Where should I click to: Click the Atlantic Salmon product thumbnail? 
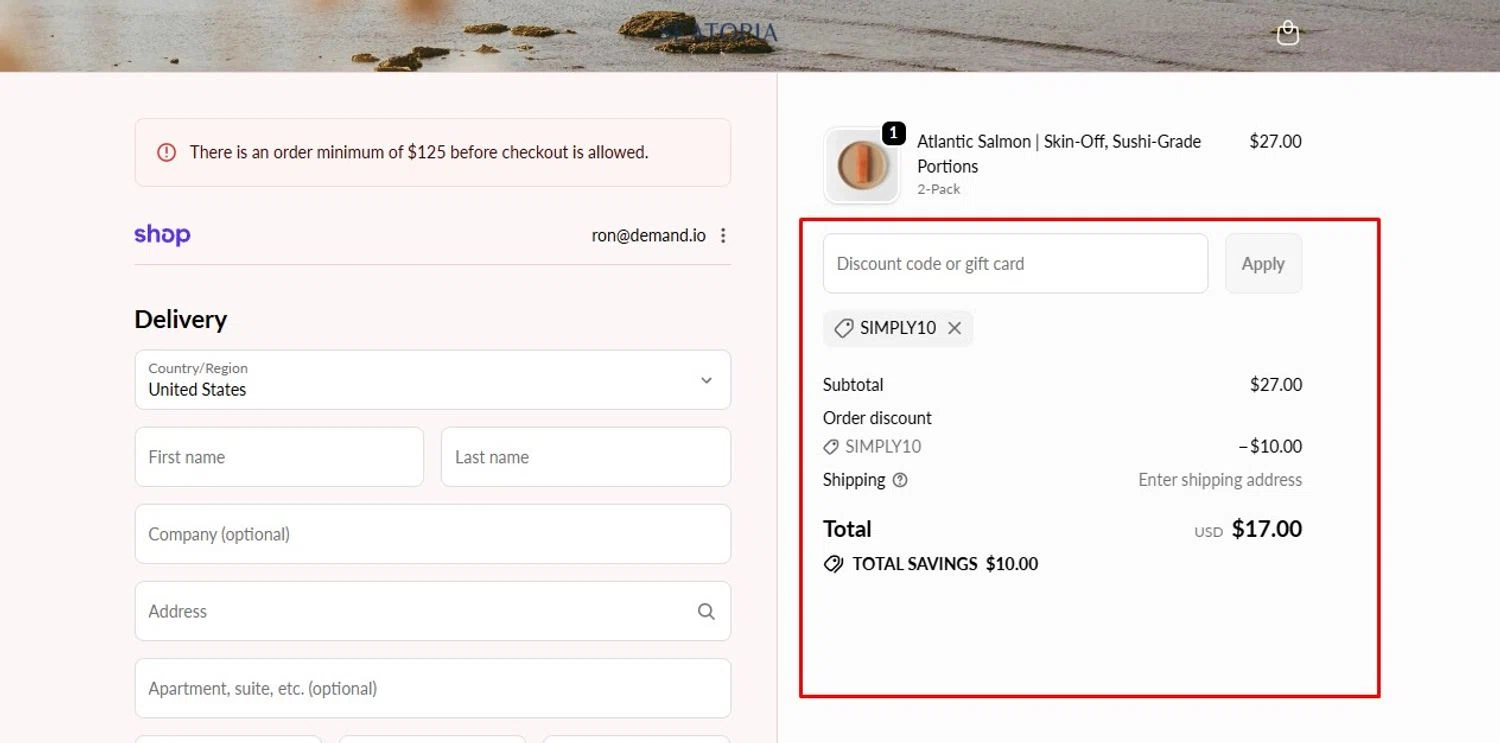pyautogui.click(x=861, y=165)
